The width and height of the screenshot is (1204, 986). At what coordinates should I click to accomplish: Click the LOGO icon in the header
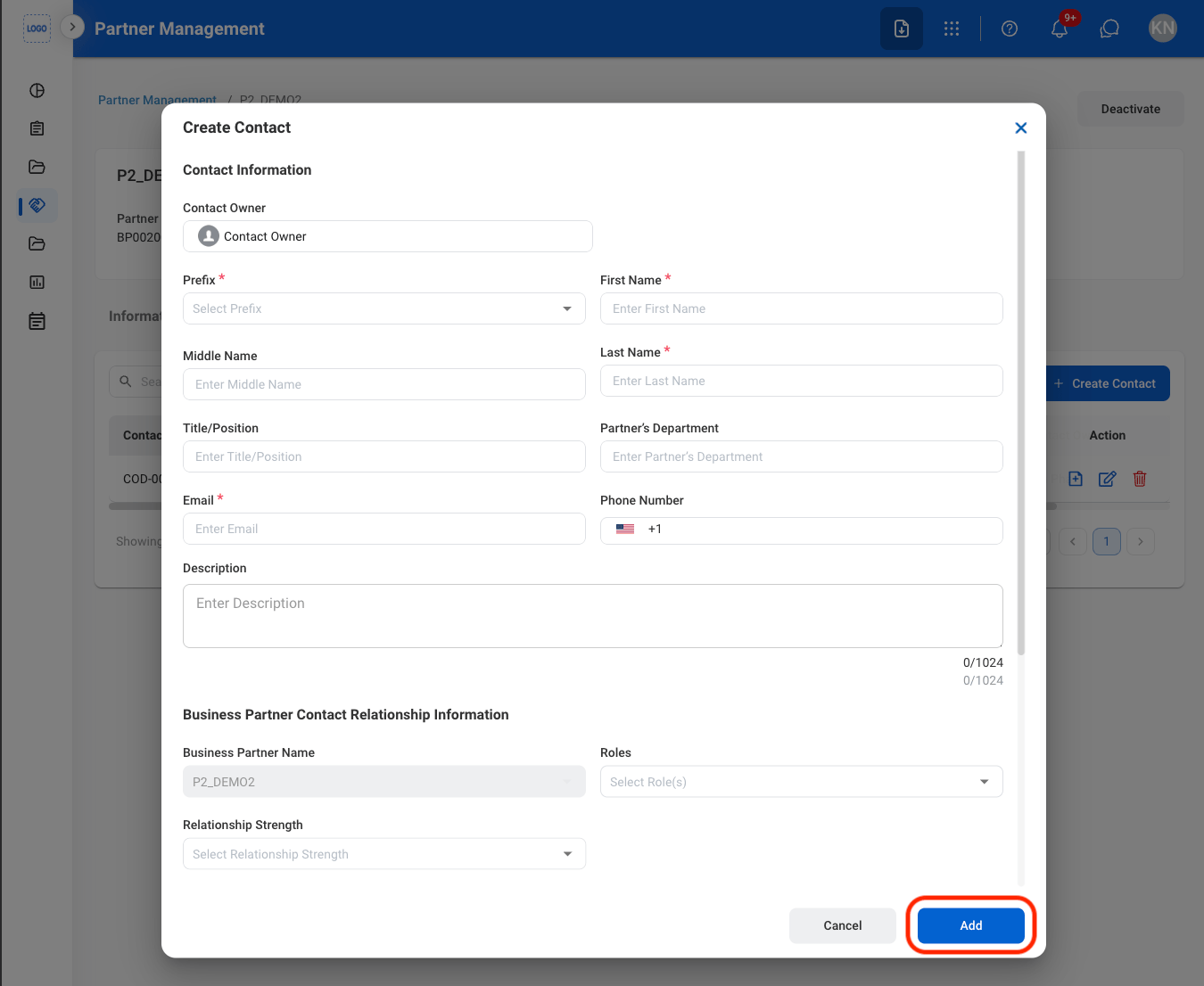pyautogui.click(x=37, y=29)
